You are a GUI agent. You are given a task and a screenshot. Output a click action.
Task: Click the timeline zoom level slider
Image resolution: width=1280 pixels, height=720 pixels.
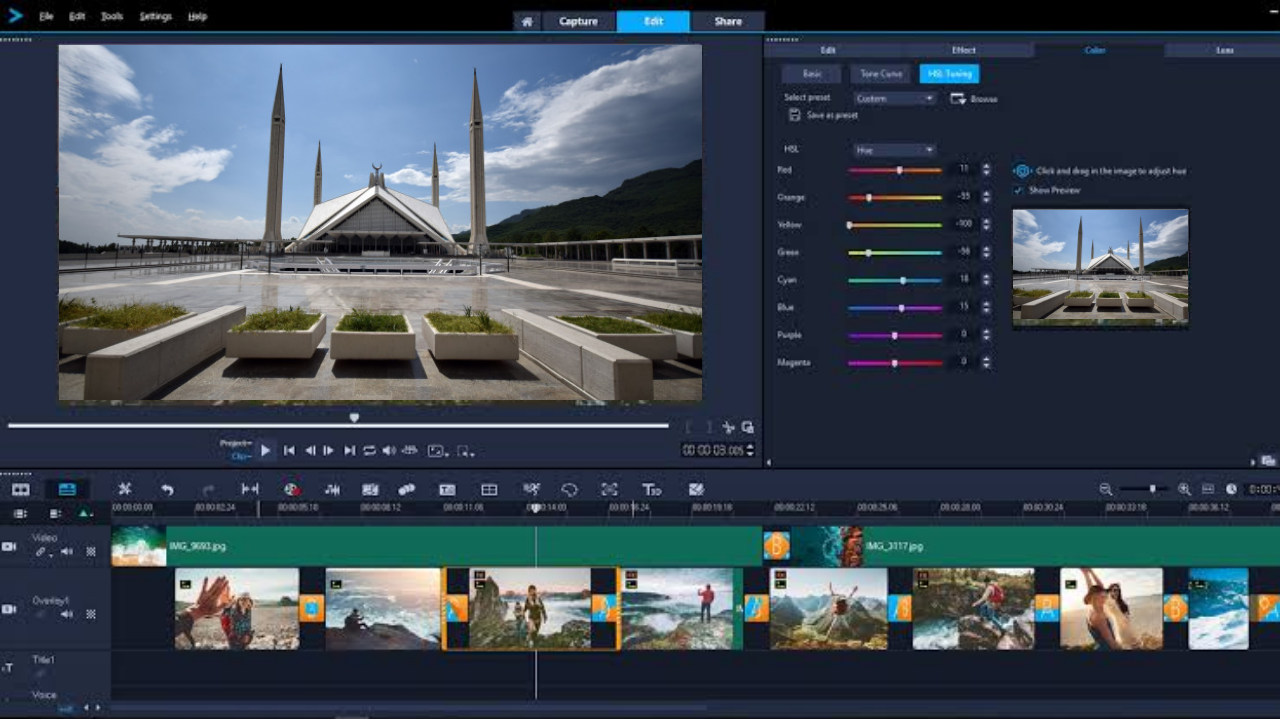pos(1144,489)
